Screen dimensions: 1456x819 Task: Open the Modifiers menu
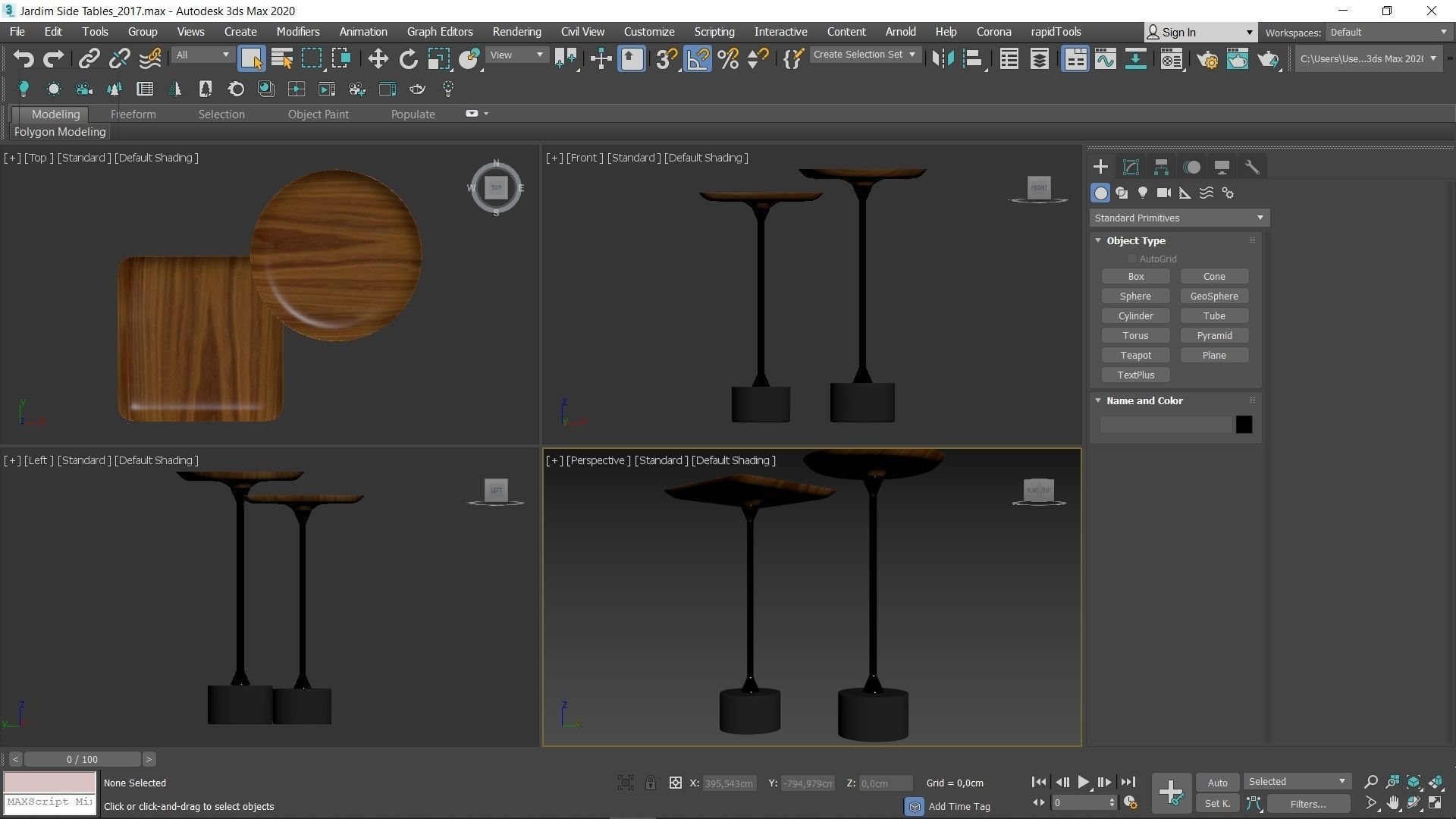pos(297,32)
